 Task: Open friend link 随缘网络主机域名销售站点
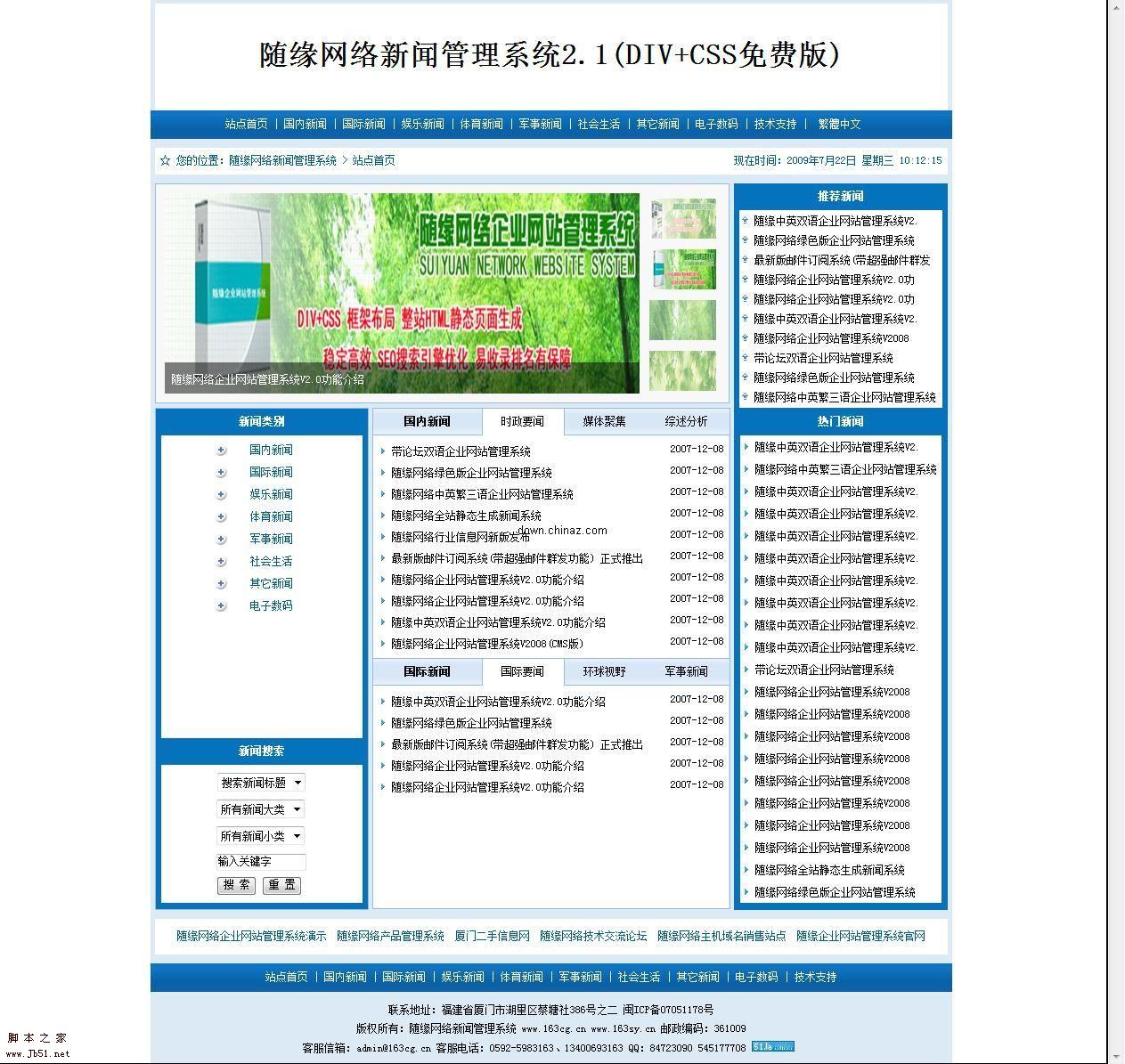(721, 936)
